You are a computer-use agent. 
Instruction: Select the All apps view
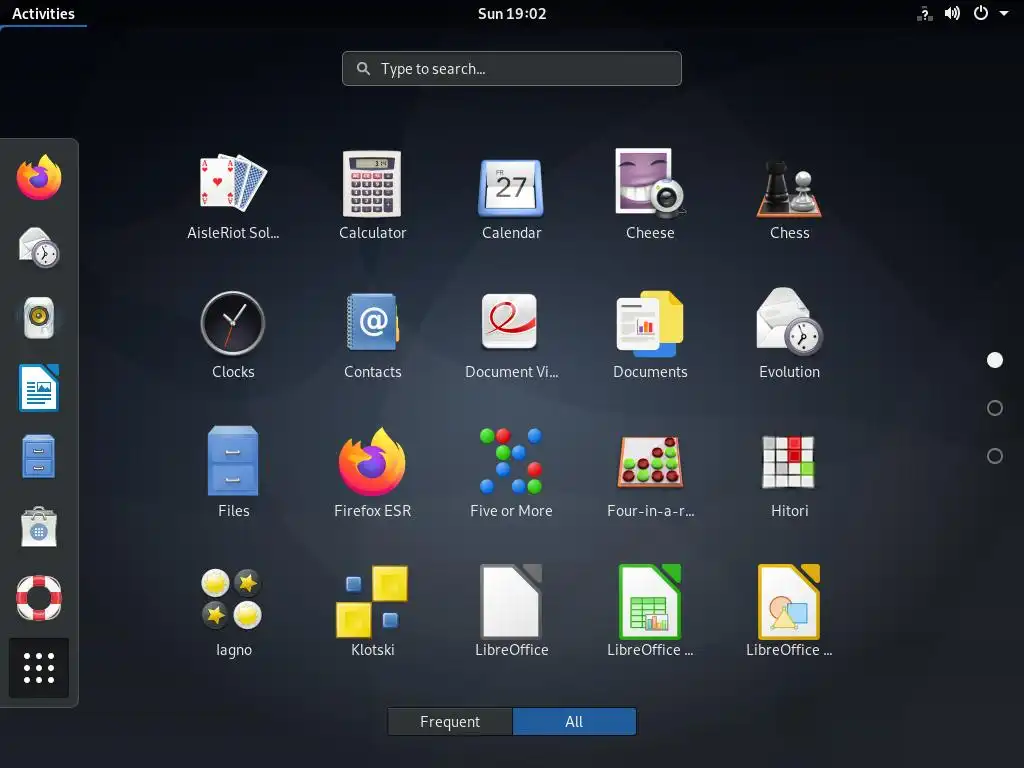(574, 722)
